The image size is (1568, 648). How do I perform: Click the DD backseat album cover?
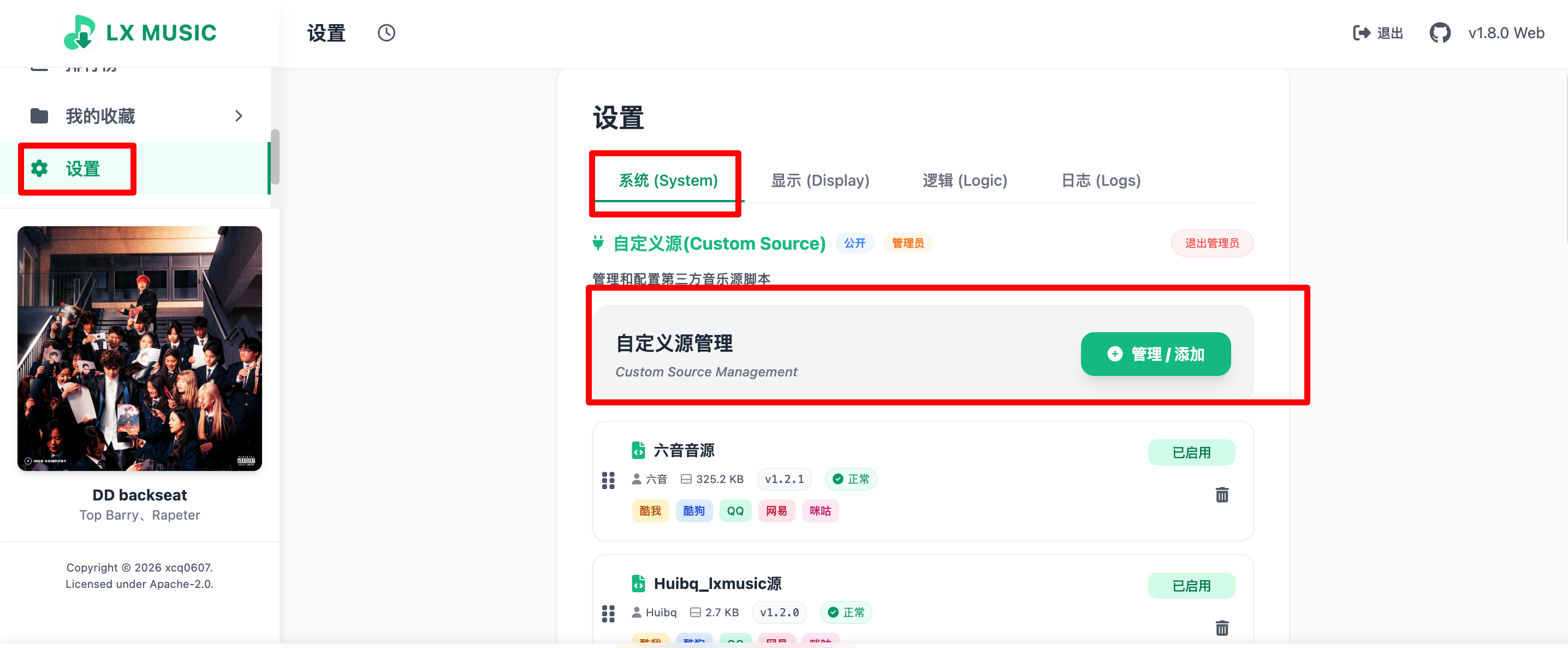(139, 349)
